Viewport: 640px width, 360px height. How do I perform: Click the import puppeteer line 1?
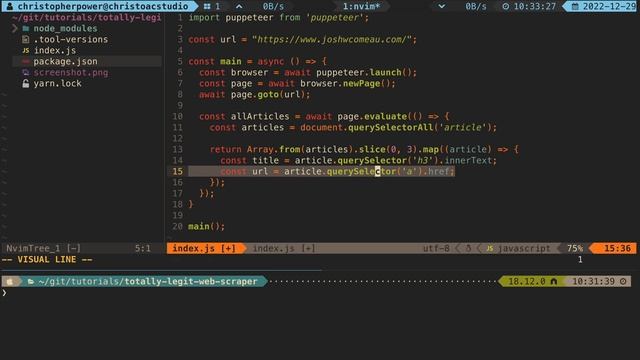click(x=278, y=18)
